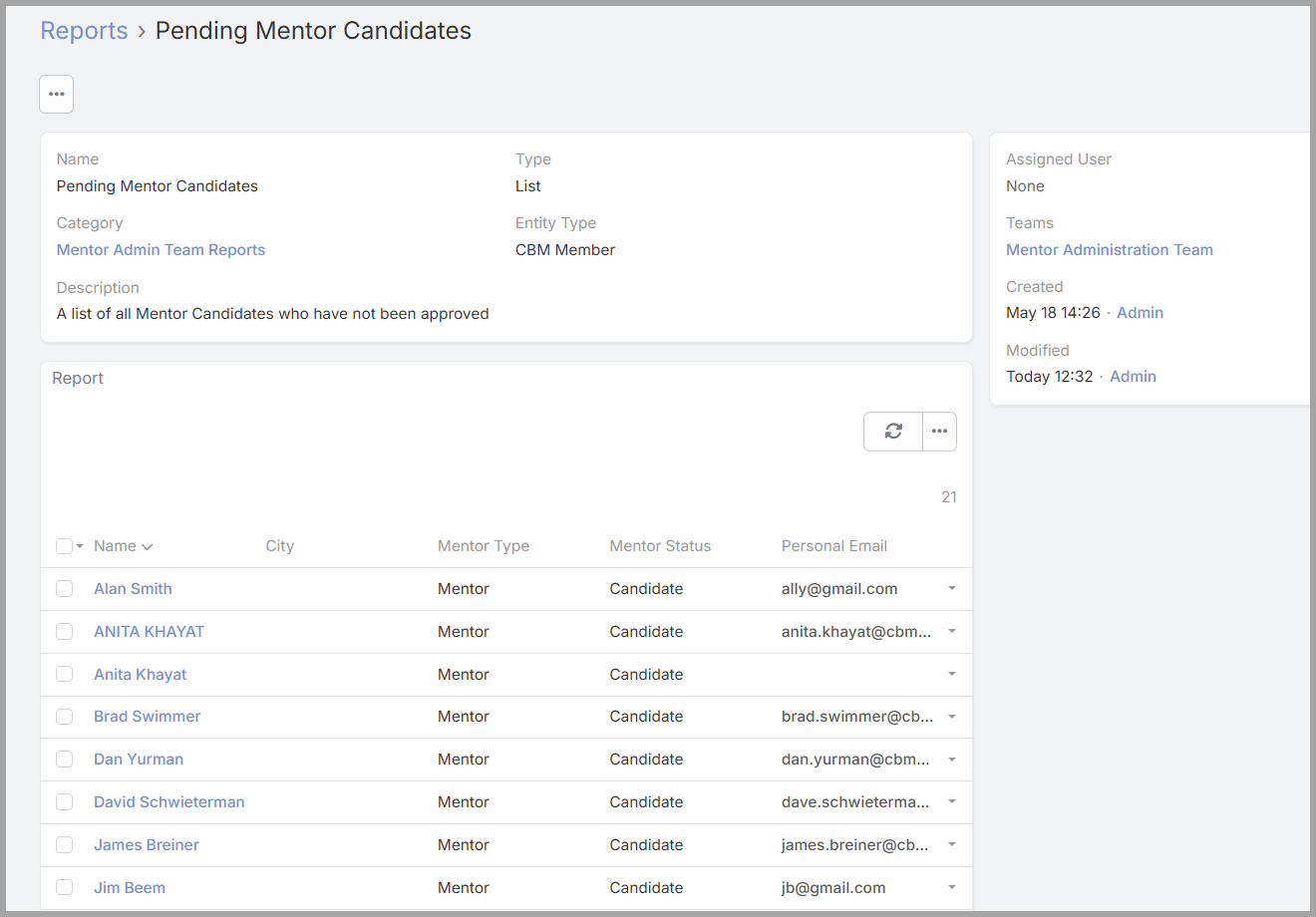This screenshot has height=917, width=1316.
Task: Click Mentor type in Jim Beem row
Action: click(464, 888)
